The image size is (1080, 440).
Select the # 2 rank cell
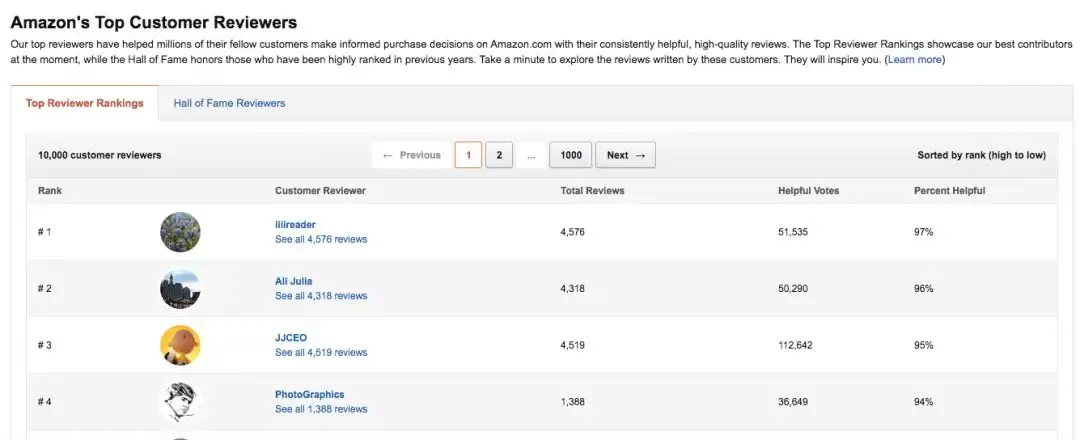tap(44, 289)
